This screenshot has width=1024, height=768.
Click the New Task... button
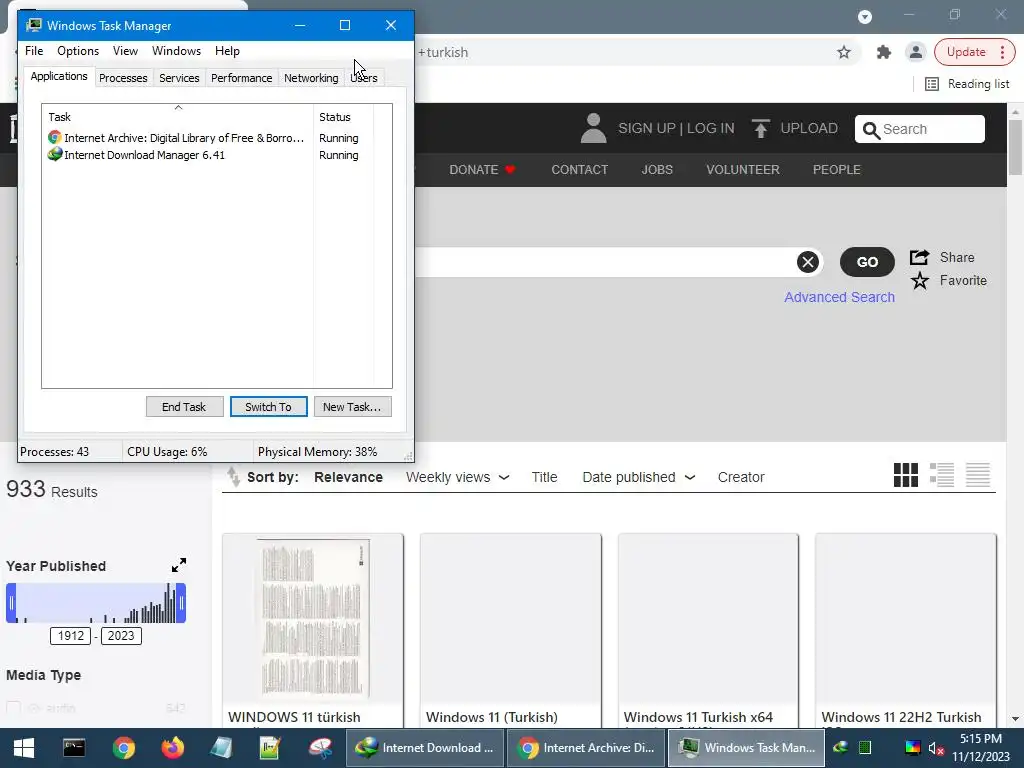coord(352,407)
